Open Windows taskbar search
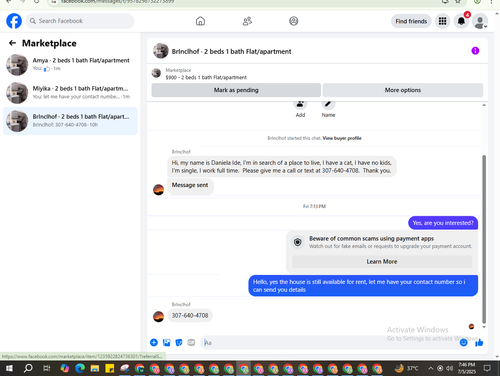The height and width of the screenshot is (376, 500). 28,368
